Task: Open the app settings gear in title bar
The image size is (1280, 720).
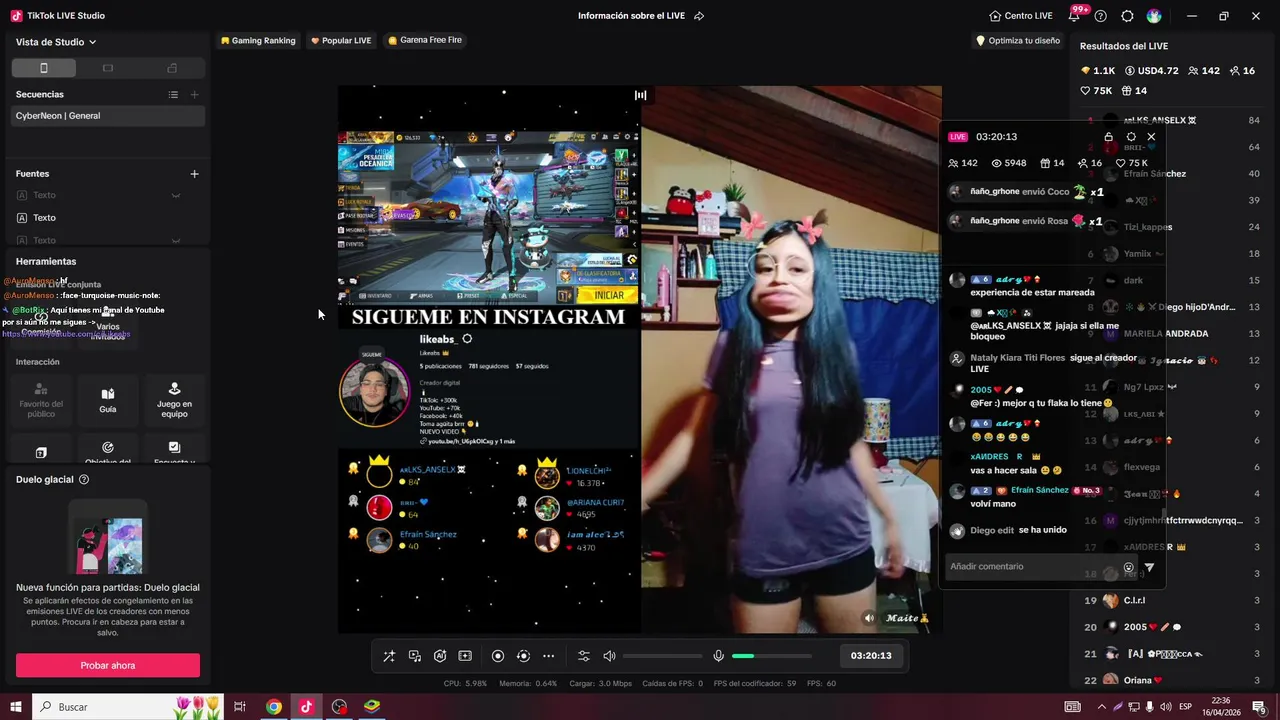Action: click(x=1127, y=16)
